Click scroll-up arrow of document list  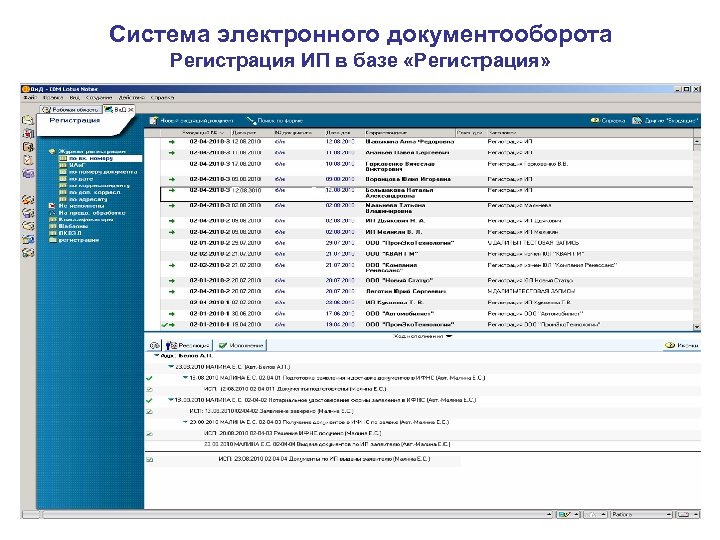pos(697,142)
